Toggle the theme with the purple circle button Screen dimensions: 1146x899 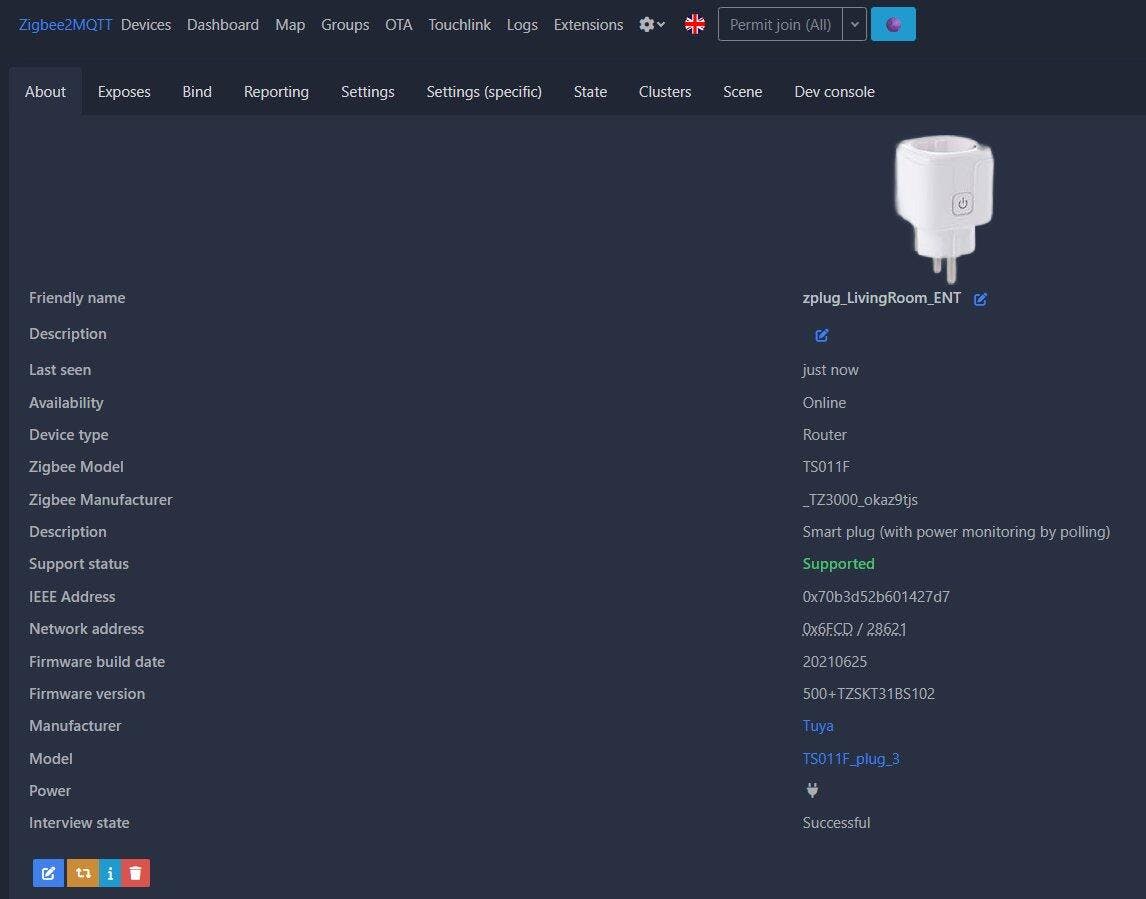pos(893,25)
